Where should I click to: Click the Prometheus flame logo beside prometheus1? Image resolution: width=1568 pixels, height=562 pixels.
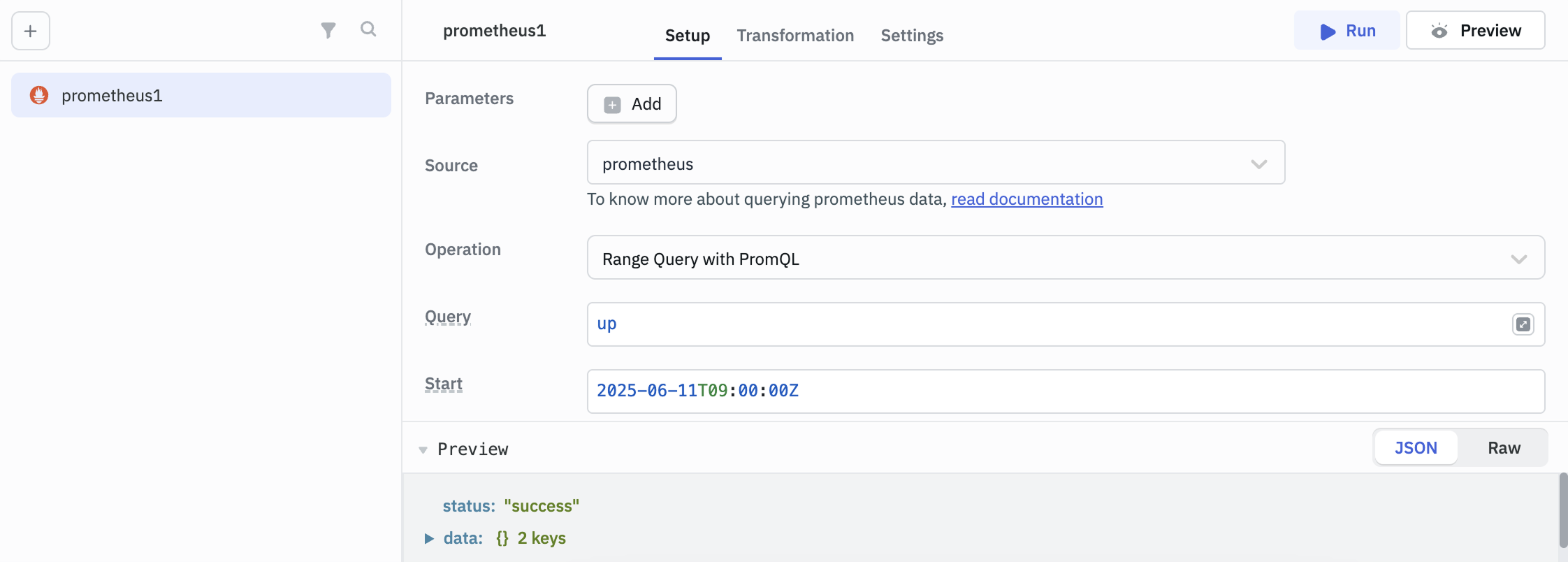pos(40,95)
